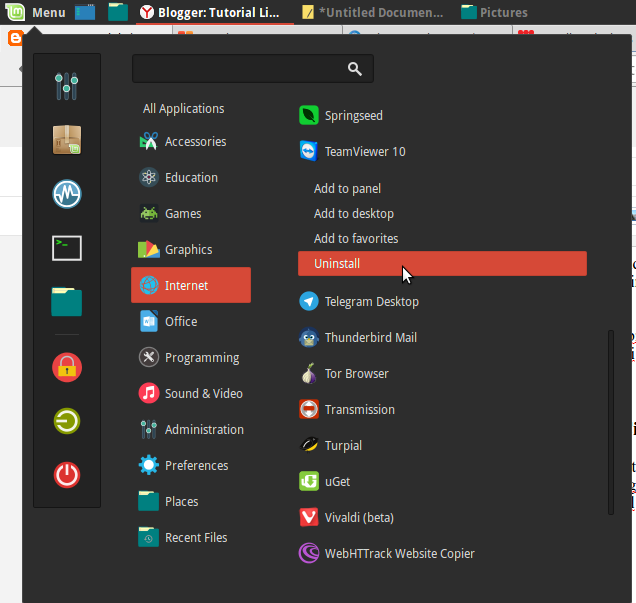Click the Turpial text label
The height and width of the screenshot is (603, 636).
click(x=343, y=446)
